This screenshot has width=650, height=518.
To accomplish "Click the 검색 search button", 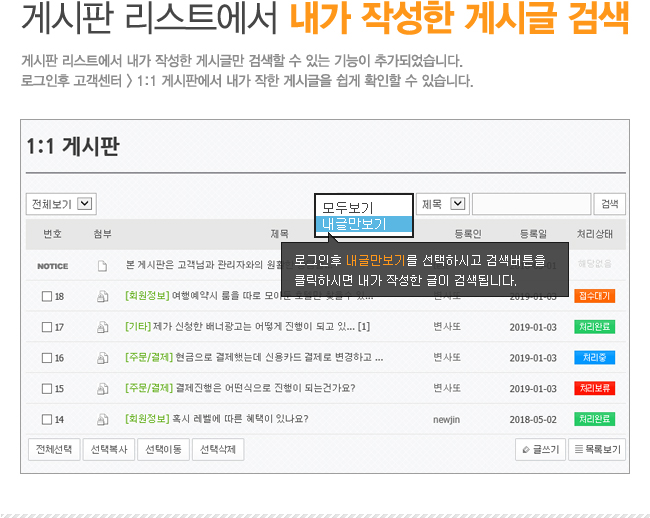I will [609, 204].
